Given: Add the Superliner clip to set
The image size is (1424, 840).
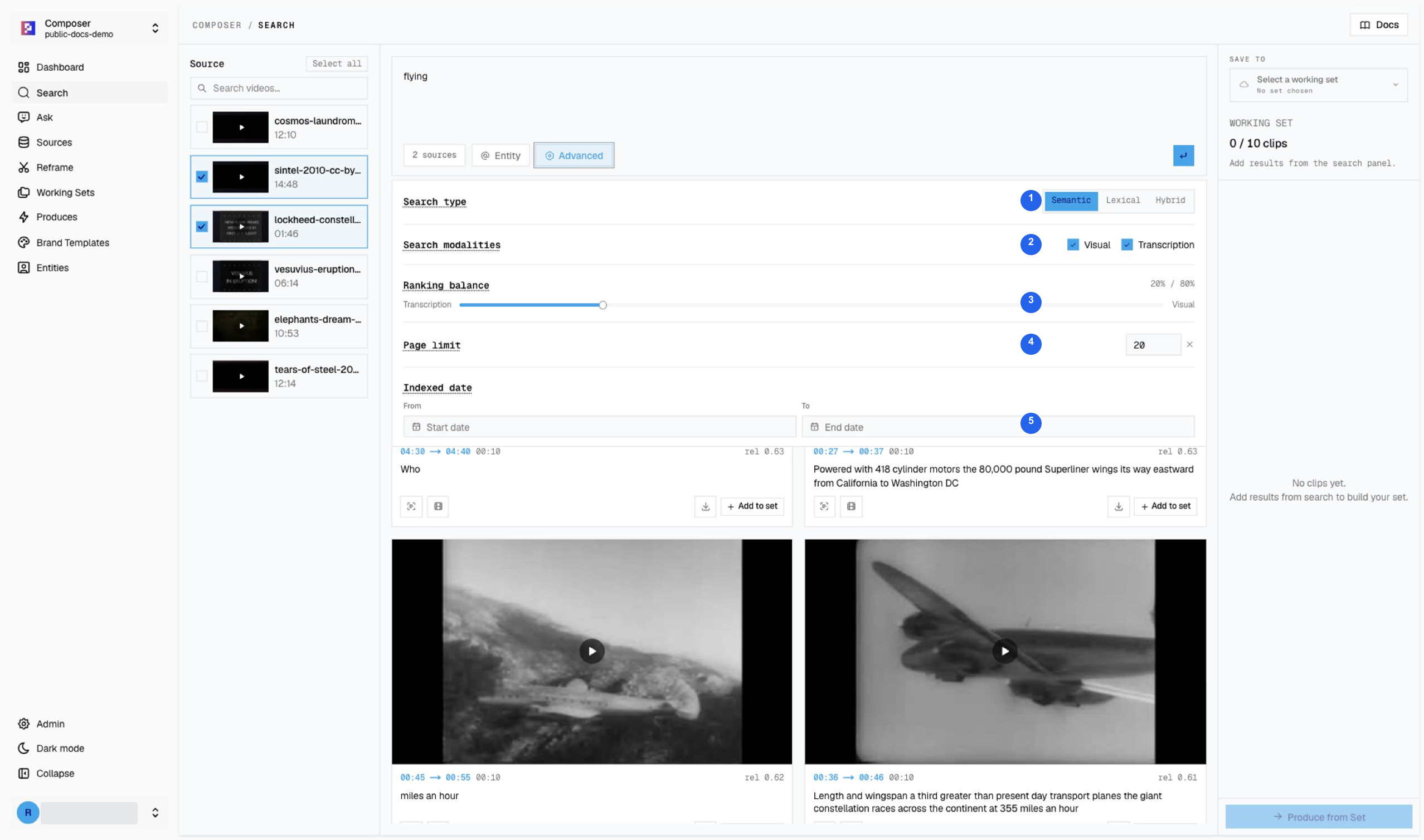Looking at the screenshot, I should click(x=1165, y=506).
